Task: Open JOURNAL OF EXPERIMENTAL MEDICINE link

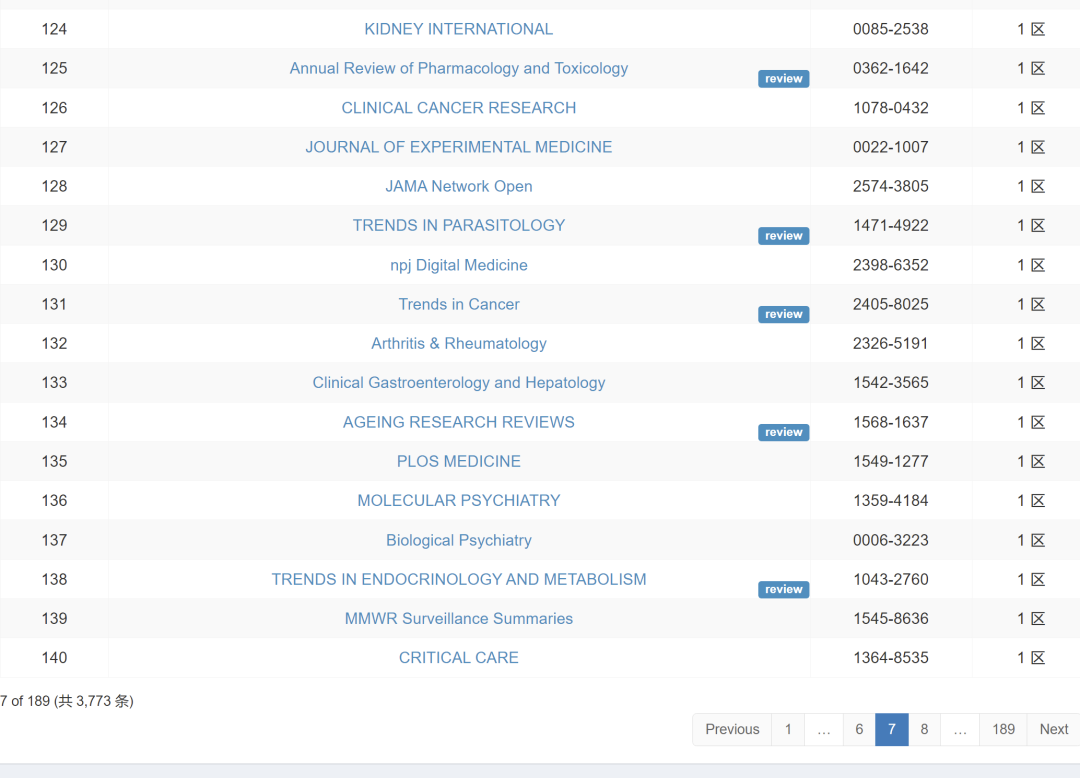Action: coord(459,147)
